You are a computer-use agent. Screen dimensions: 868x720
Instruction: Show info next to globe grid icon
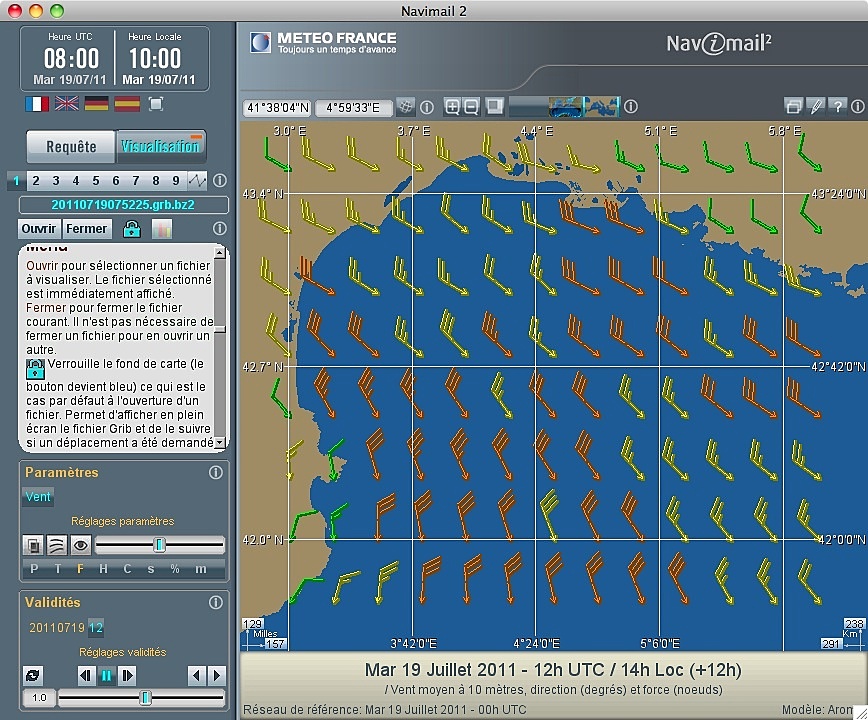coord(427,107)
